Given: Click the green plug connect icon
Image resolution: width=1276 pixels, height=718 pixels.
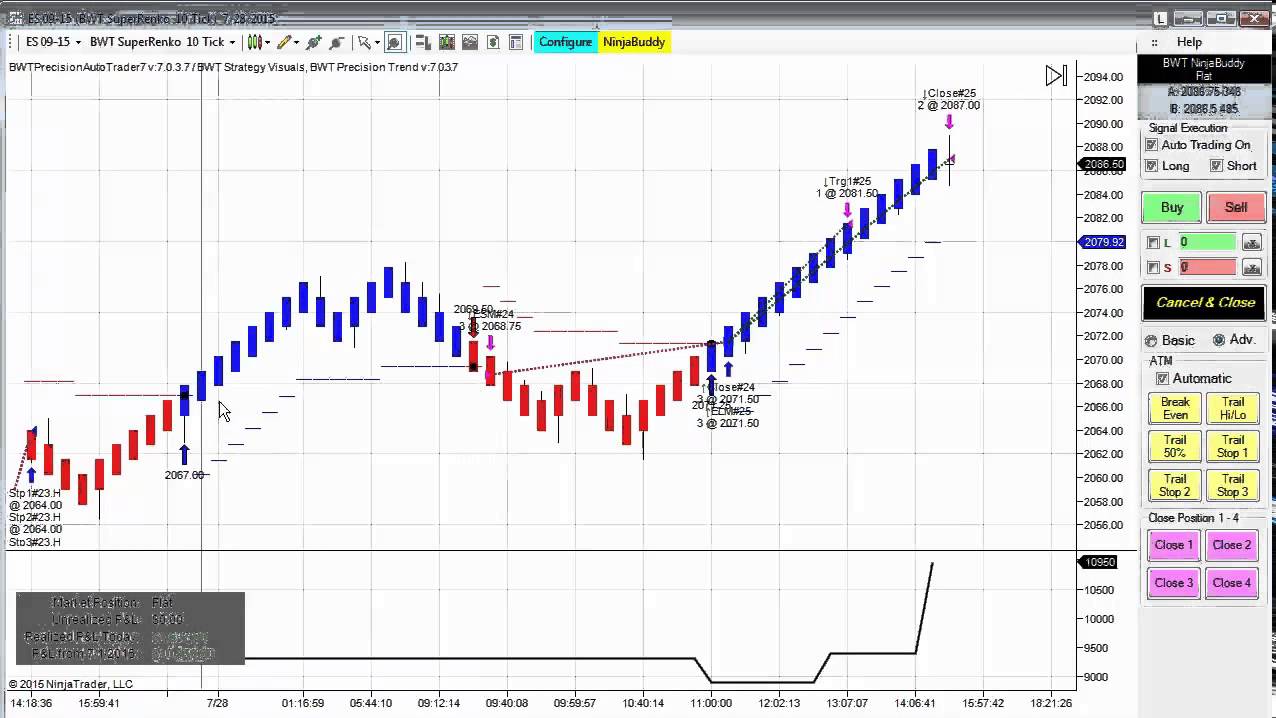Looking at the screenshot, I should tap(314, 42).
